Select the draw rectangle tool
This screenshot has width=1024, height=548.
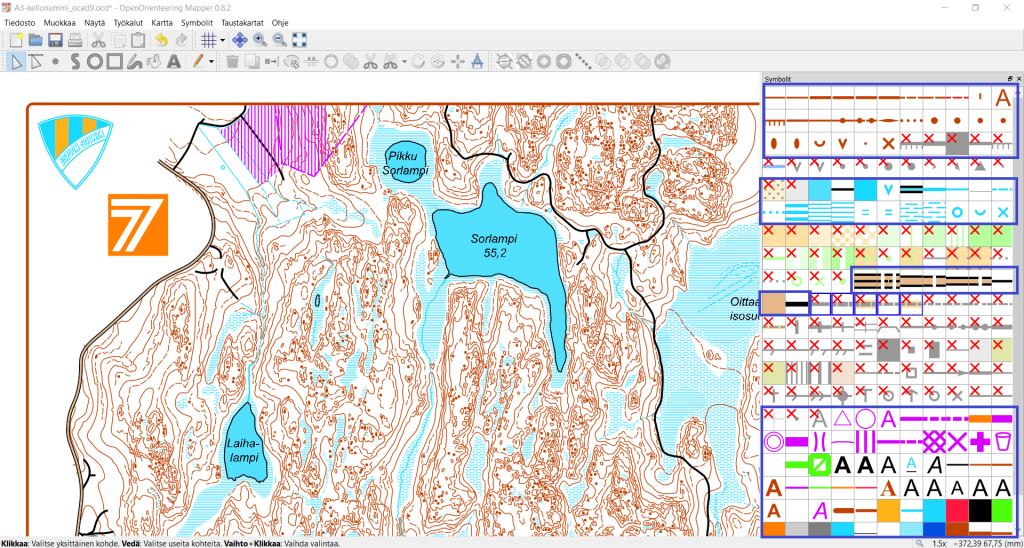click(114, 62)
